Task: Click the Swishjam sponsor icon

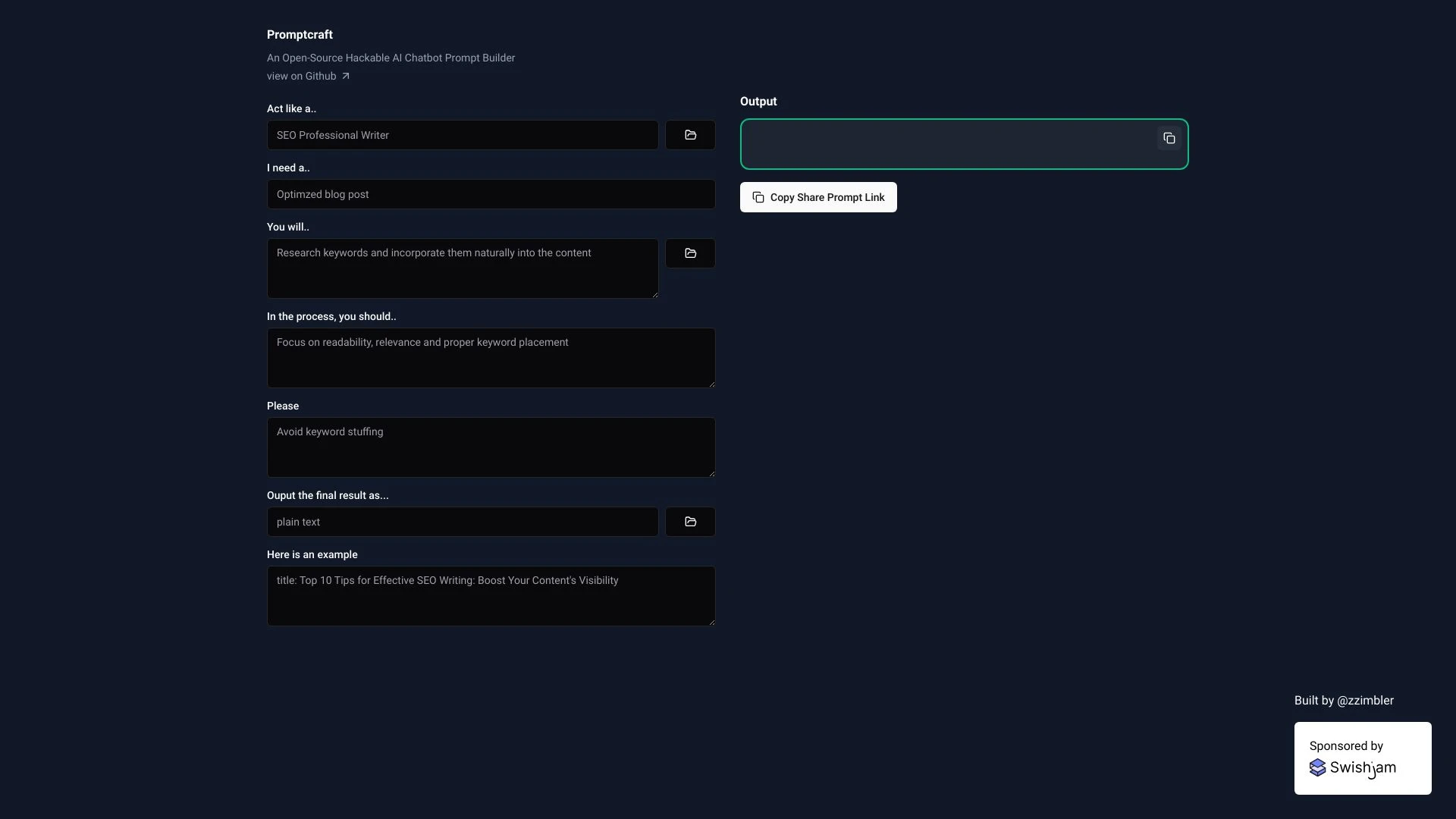Action: (1318, 767)
